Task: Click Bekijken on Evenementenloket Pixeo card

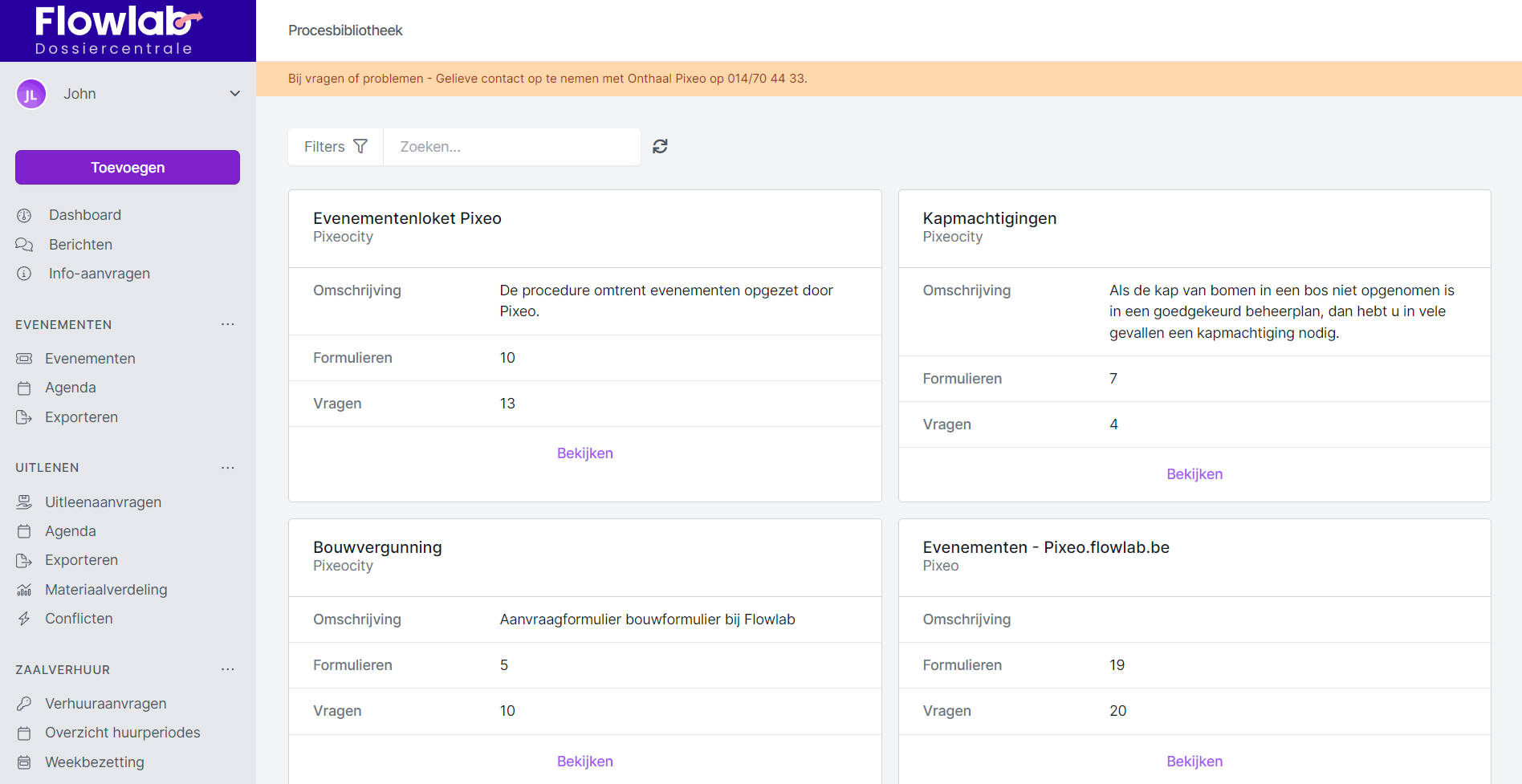Action: [x=584, y=453]
